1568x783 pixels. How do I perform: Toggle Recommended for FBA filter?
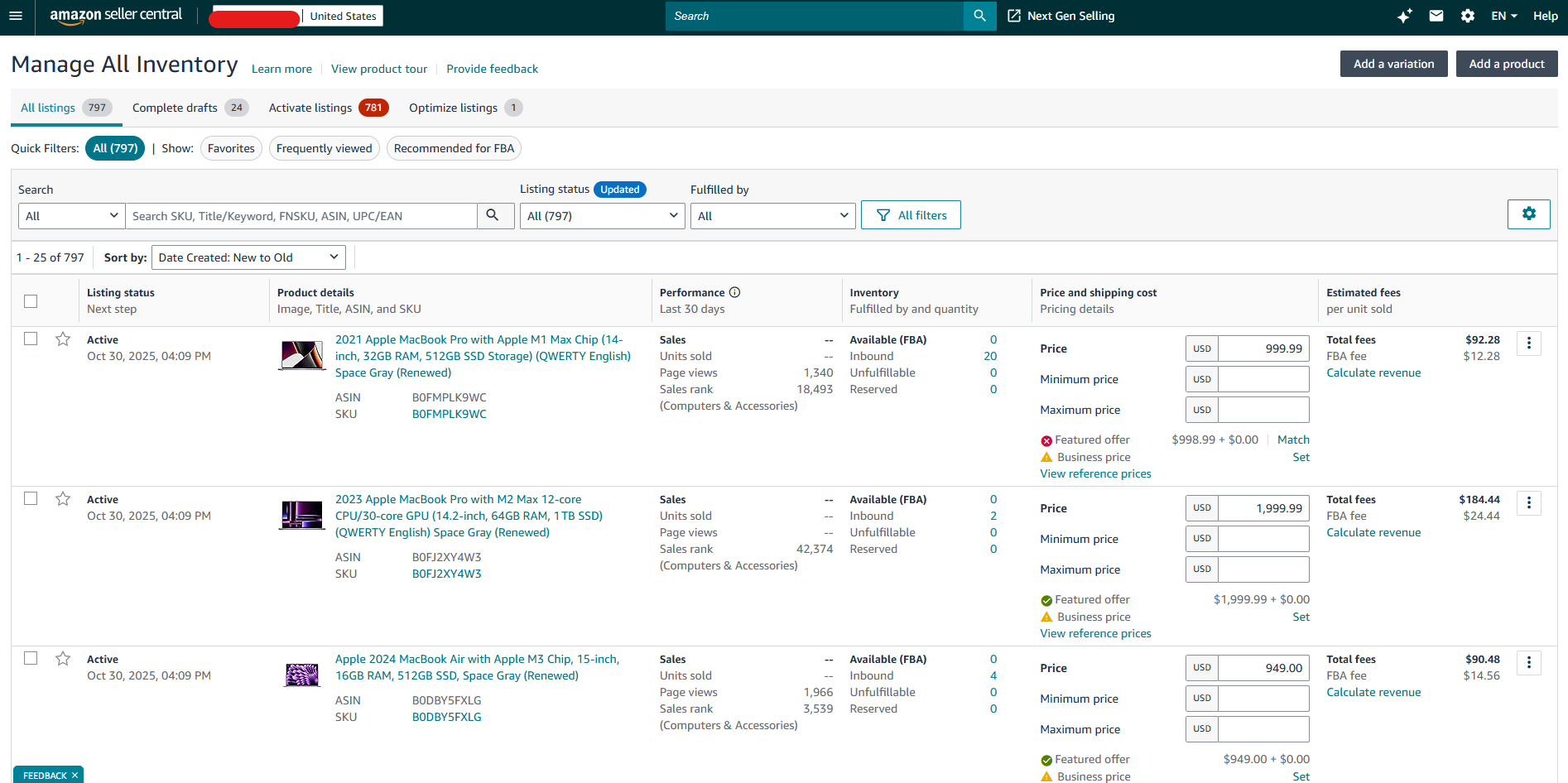(454, 148)
